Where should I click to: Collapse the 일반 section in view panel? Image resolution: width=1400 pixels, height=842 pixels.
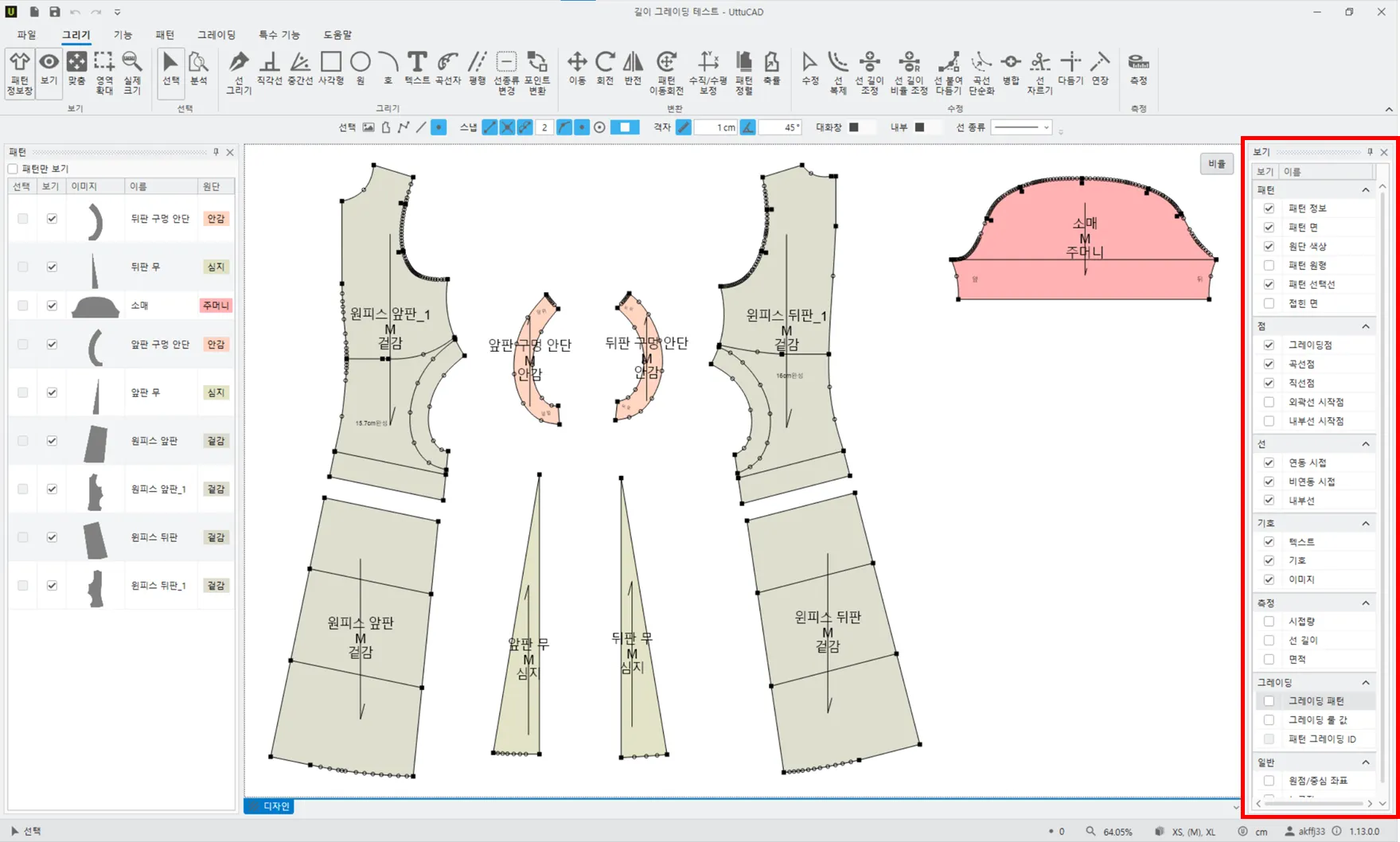[1366, 762]
